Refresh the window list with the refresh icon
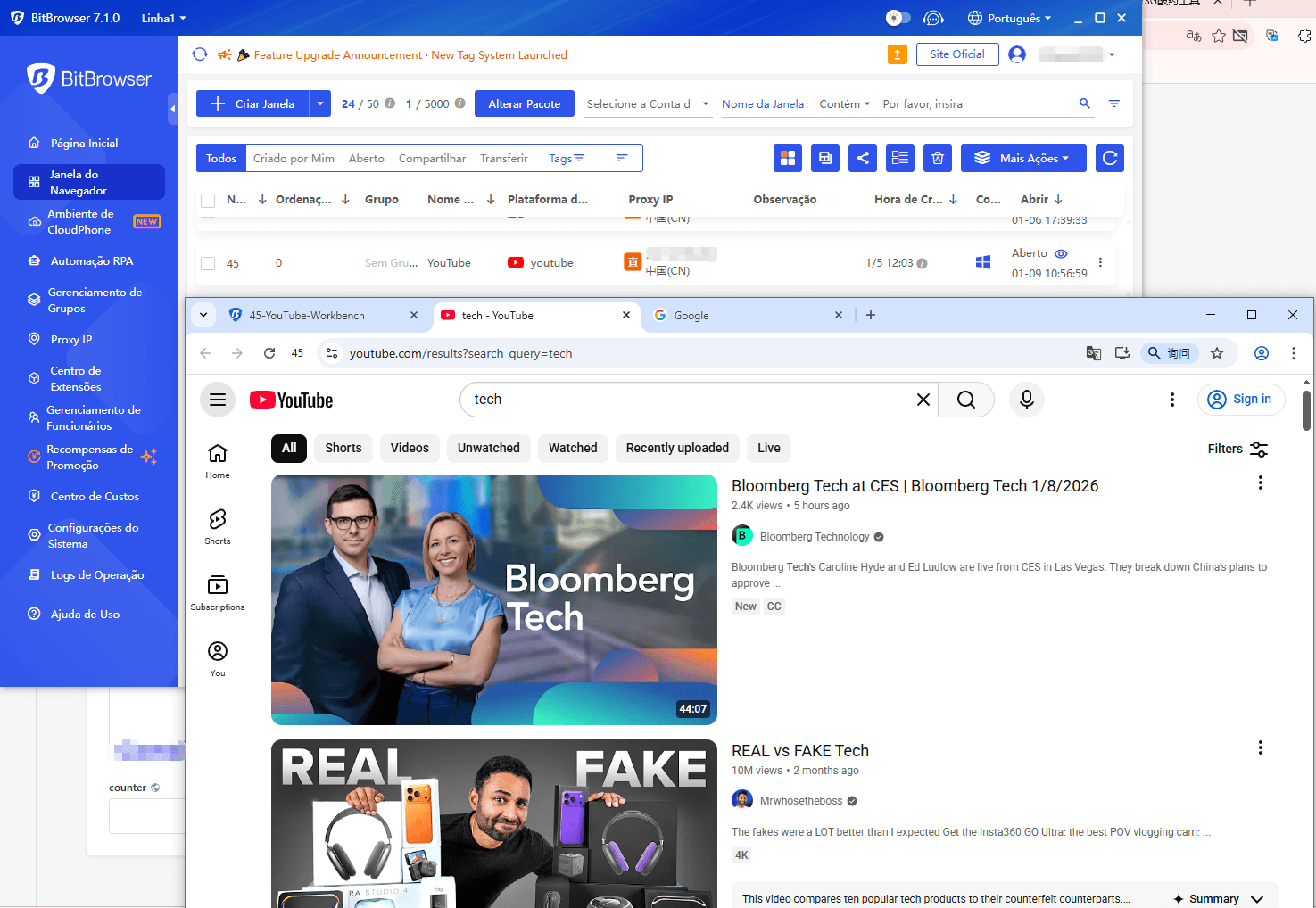The height and width of the screenshot is (908, 1316). click(x=1109, y=158)
